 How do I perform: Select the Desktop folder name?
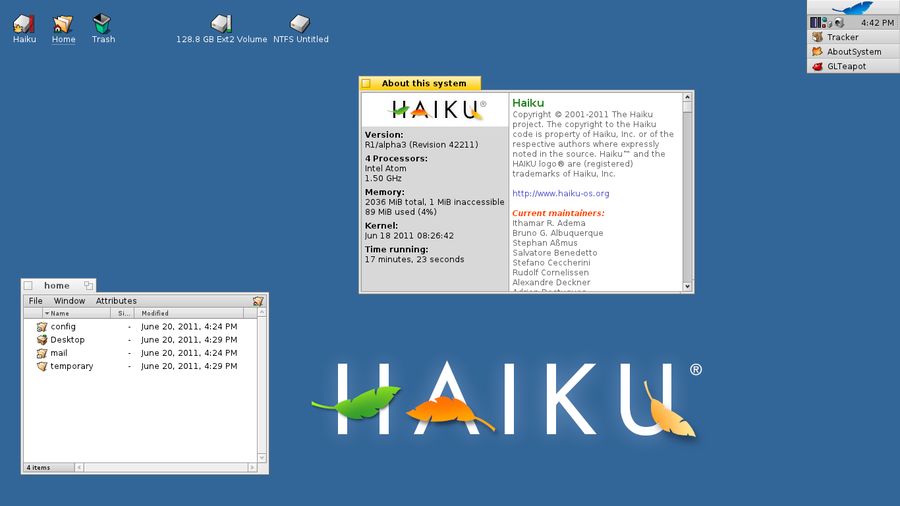point(67,340)
